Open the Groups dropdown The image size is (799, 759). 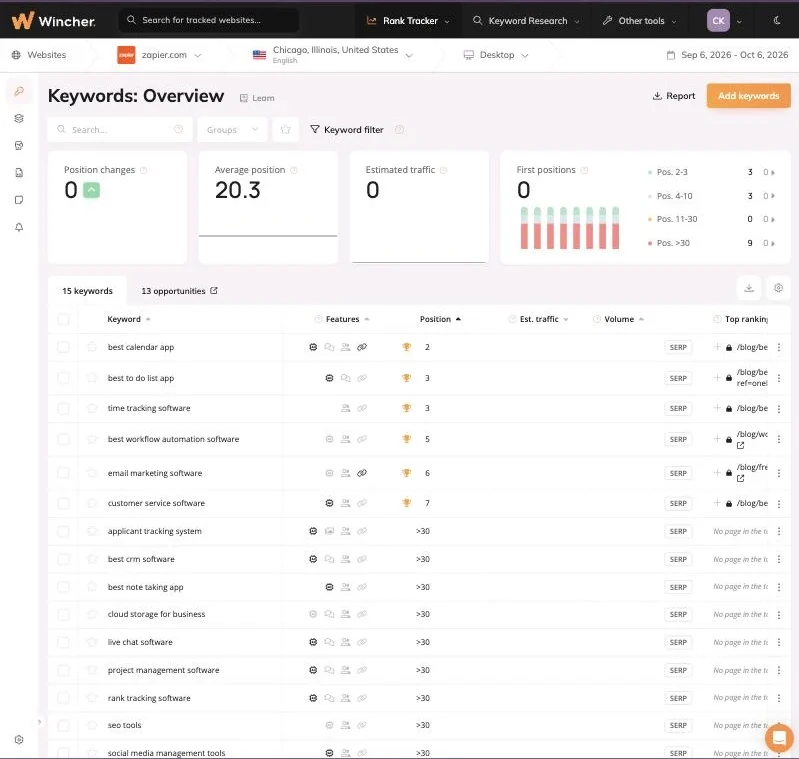(232, 129)
